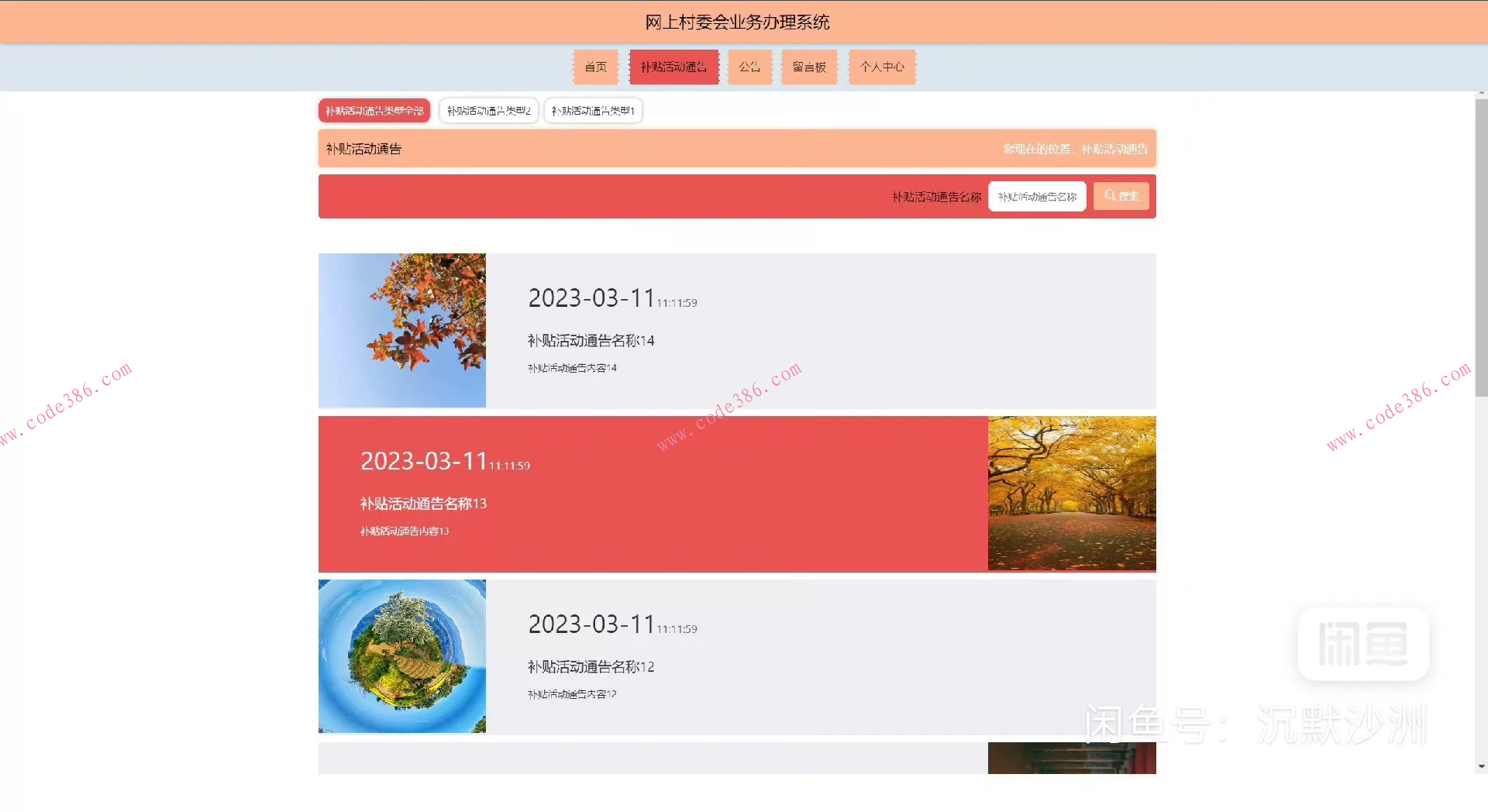Screen dimensions: 1488x812
Task: Open the 首页 navigation tab
Action: (x=595, y=67)
